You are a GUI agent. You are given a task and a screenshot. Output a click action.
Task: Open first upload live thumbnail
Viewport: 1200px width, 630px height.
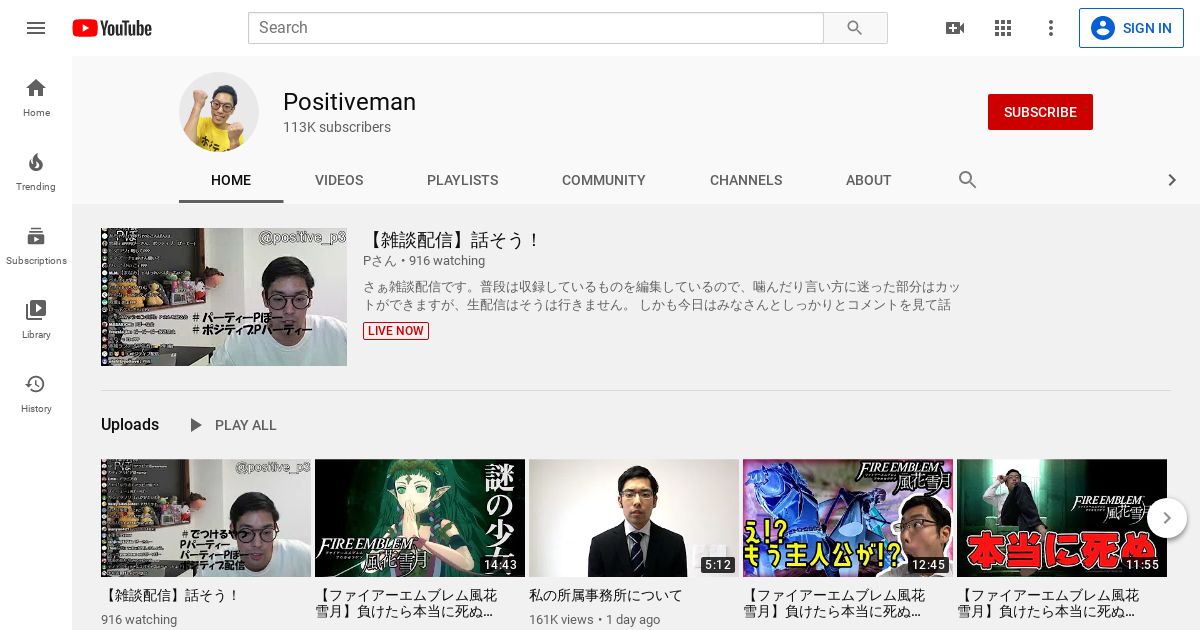pyautogui.click(x=206, y=518)
